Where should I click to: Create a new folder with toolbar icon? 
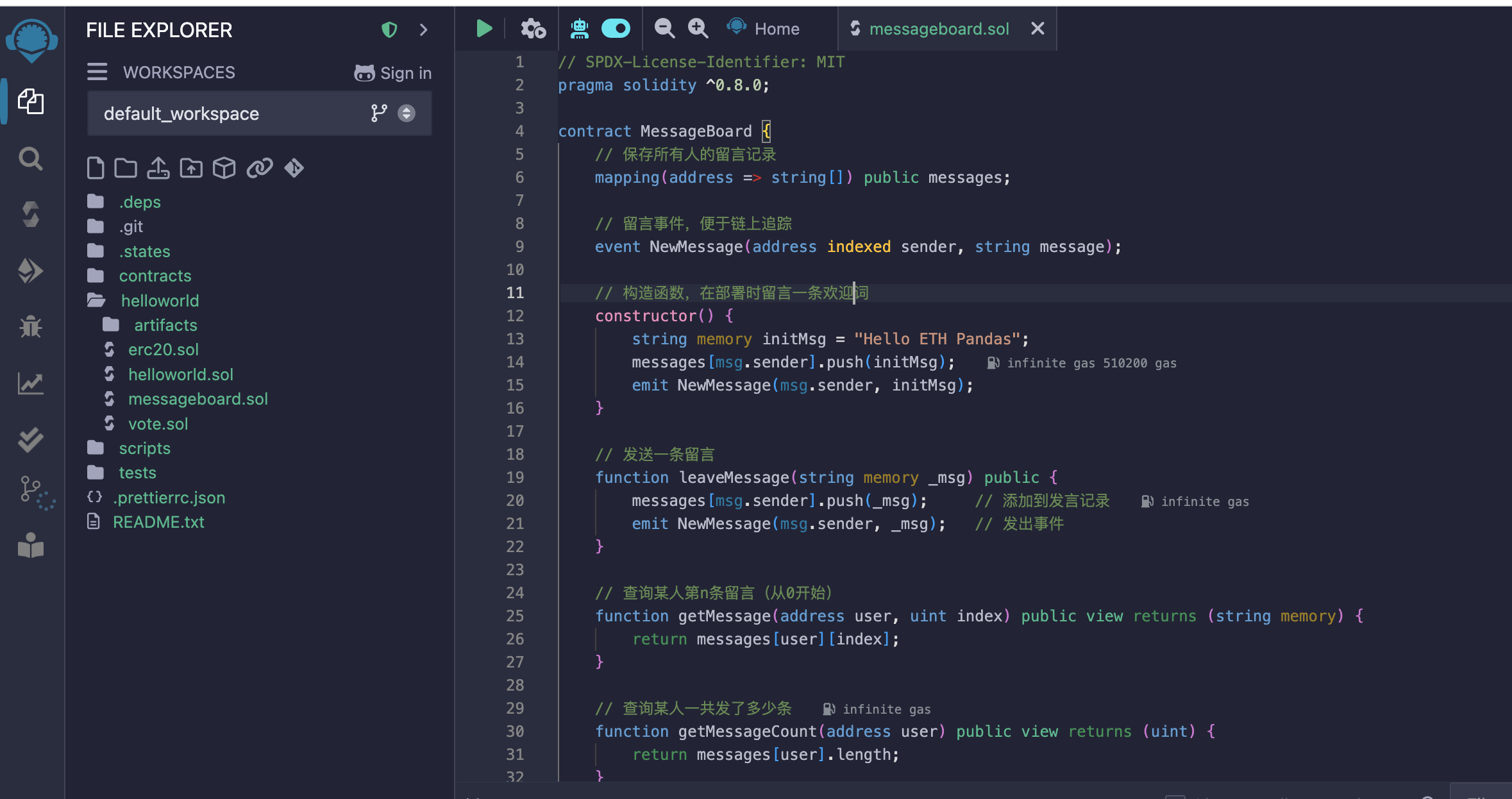(x=126, y=168)
